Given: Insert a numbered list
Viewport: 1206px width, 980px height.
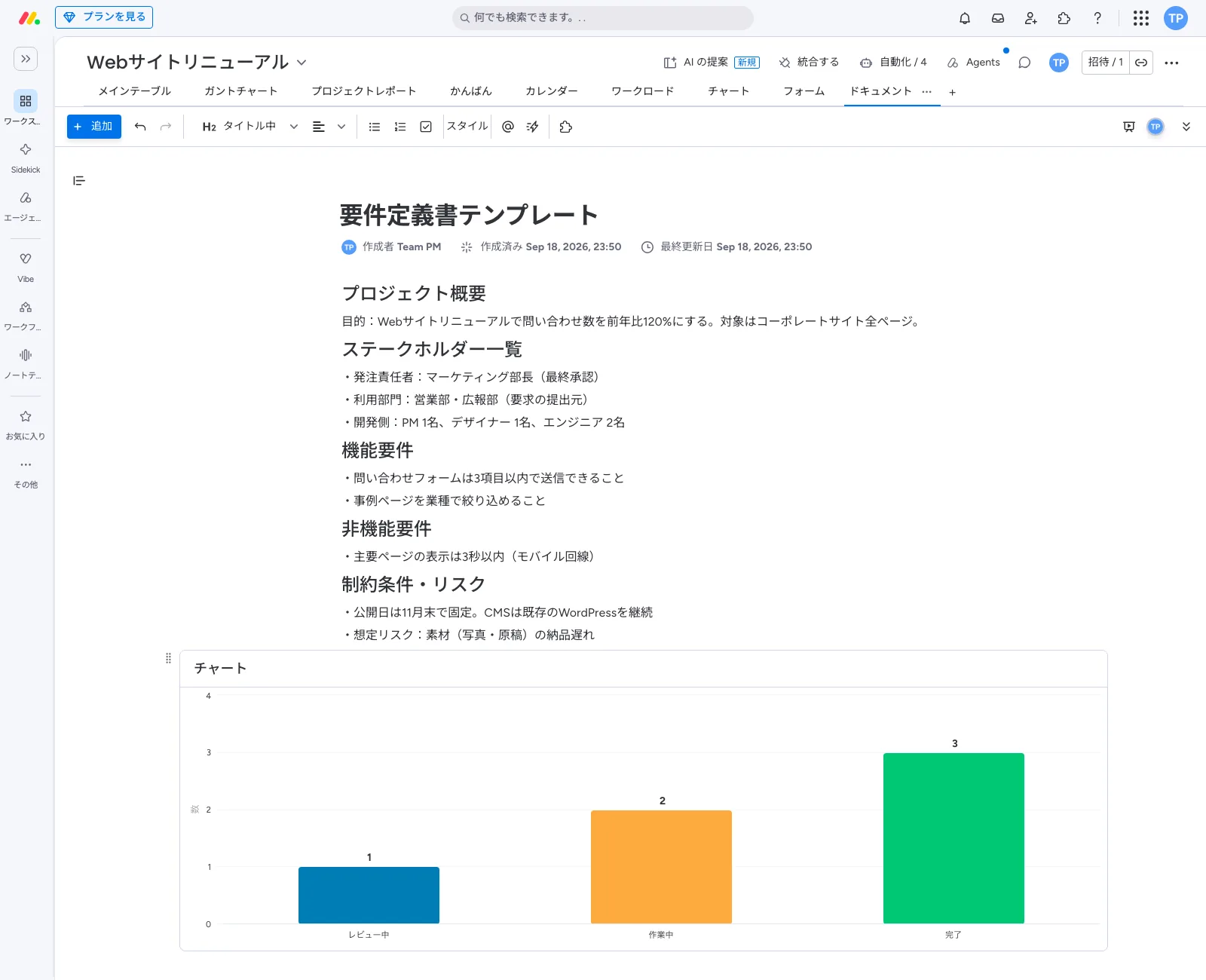Looking at the screenshot, I should click(400, 127).
